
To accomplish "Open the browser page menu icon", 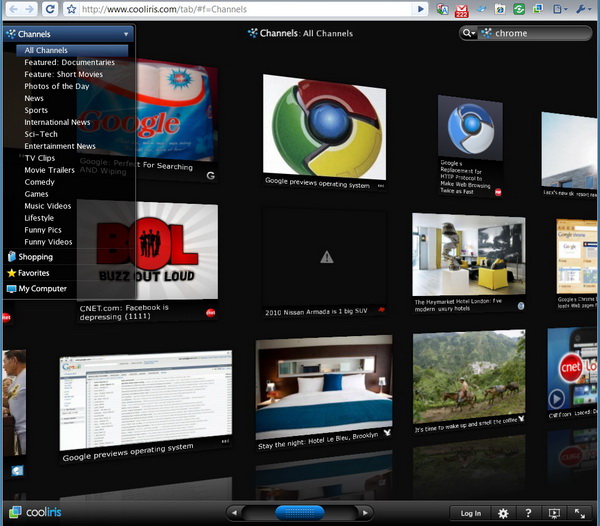I will pyautogui.click(x=559, y=9).
